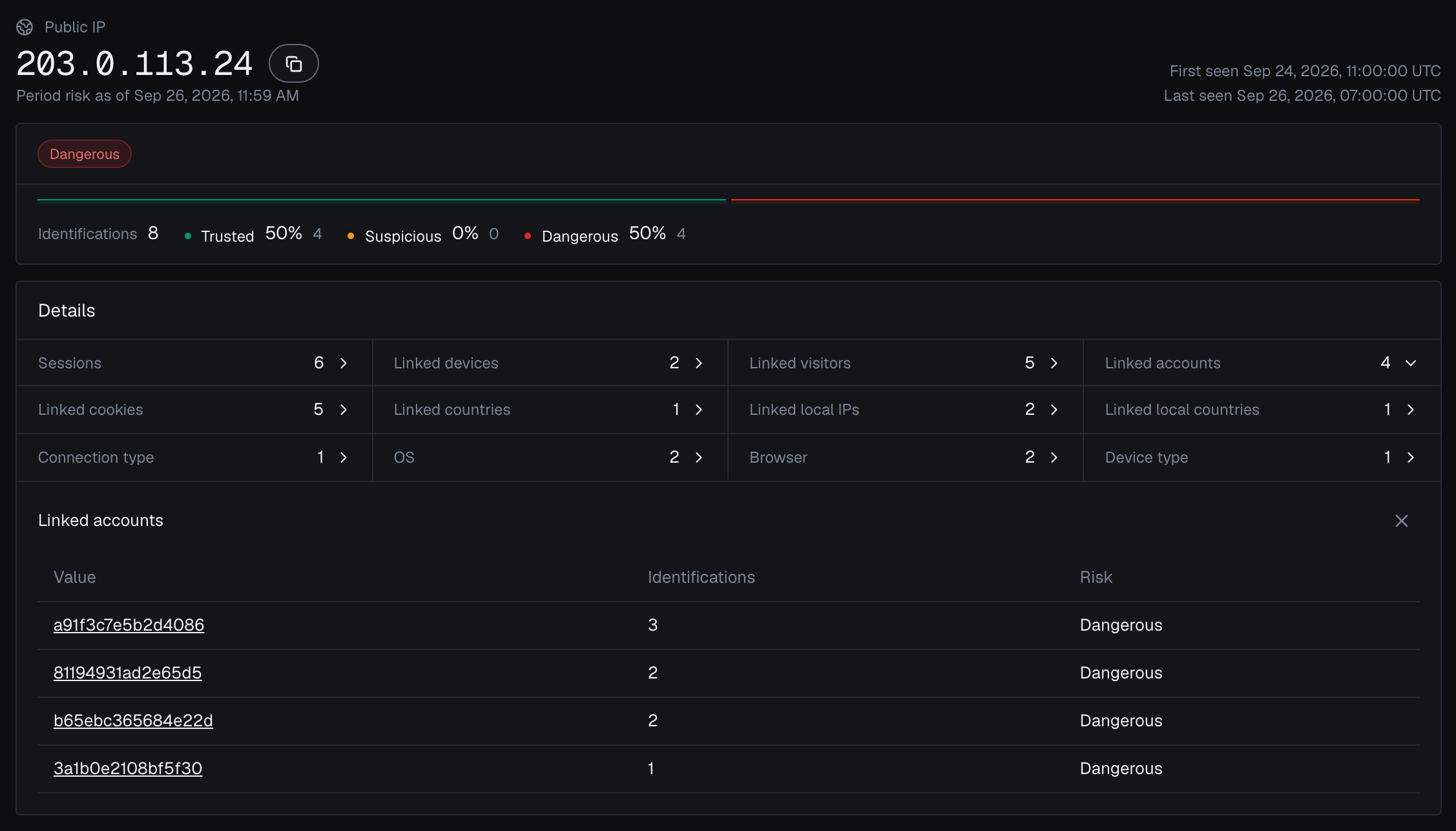Open account b65ebc365684e22d link
This screenshot has width=1456, height=831.
133,721
